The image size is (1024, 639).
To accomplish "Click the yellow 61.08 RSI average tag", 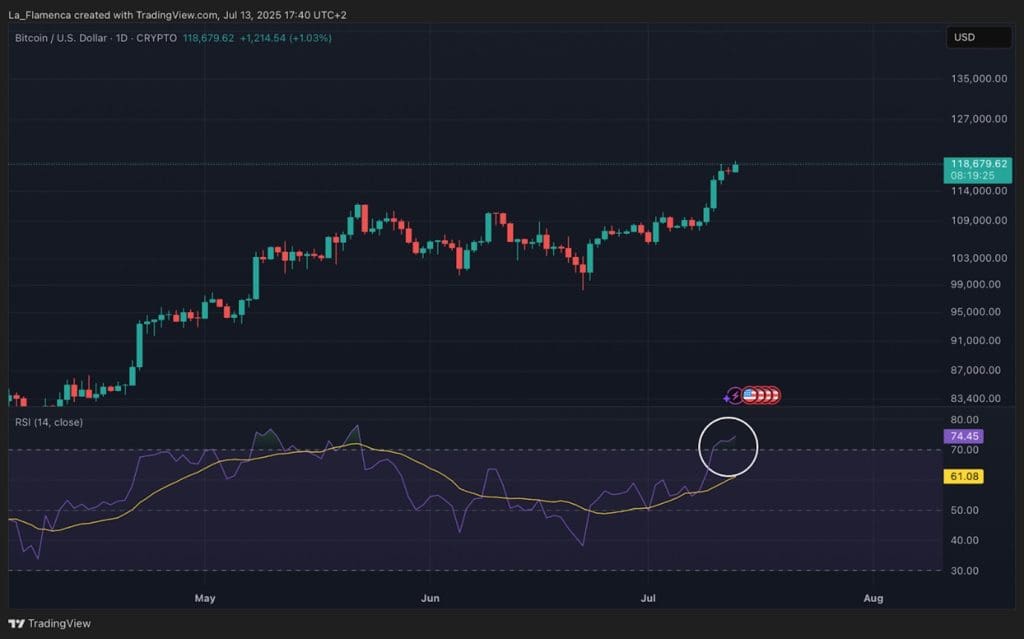I will [964, 476].
